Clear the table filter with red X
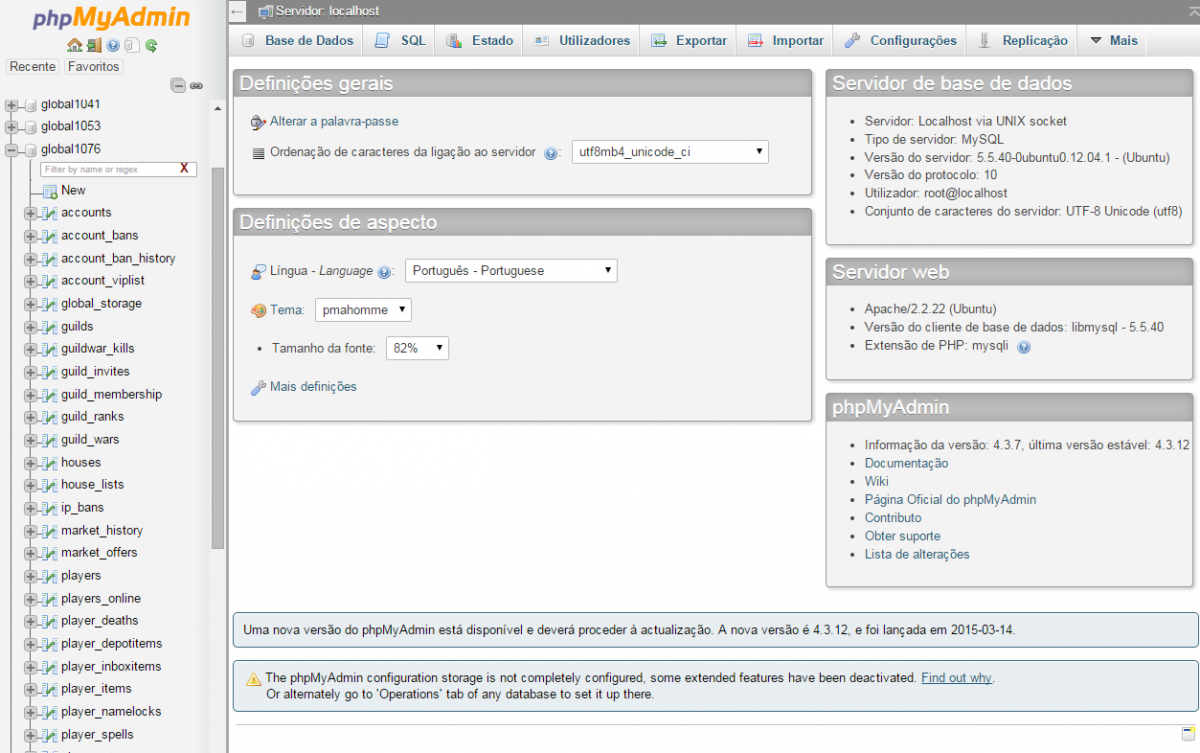Viewport: 1200px width, 753px height. pos(184,169)
